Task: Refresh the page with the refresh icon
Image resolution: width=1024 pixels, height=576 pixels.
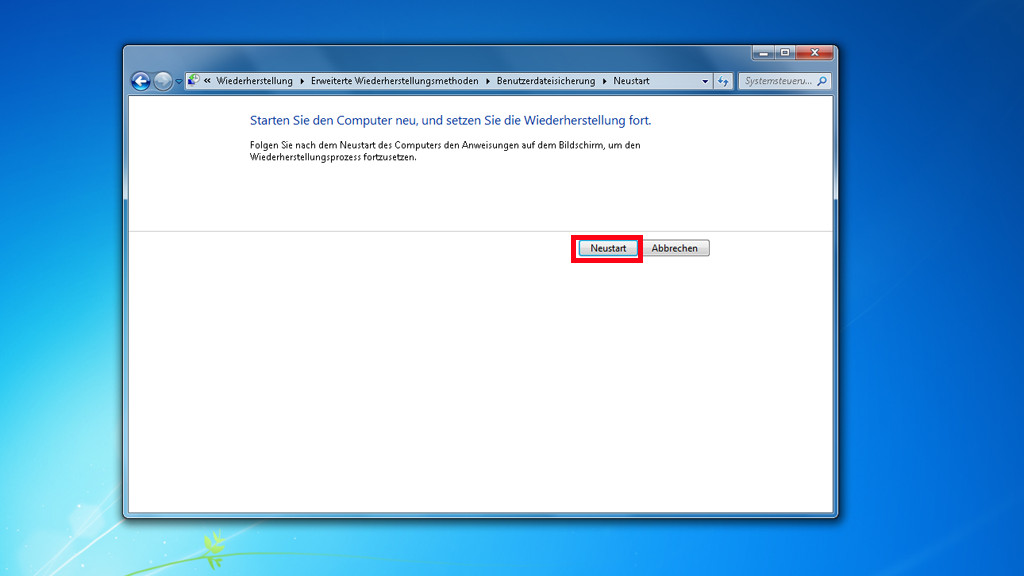Action: pyautogui.click(x=724, y=82)
